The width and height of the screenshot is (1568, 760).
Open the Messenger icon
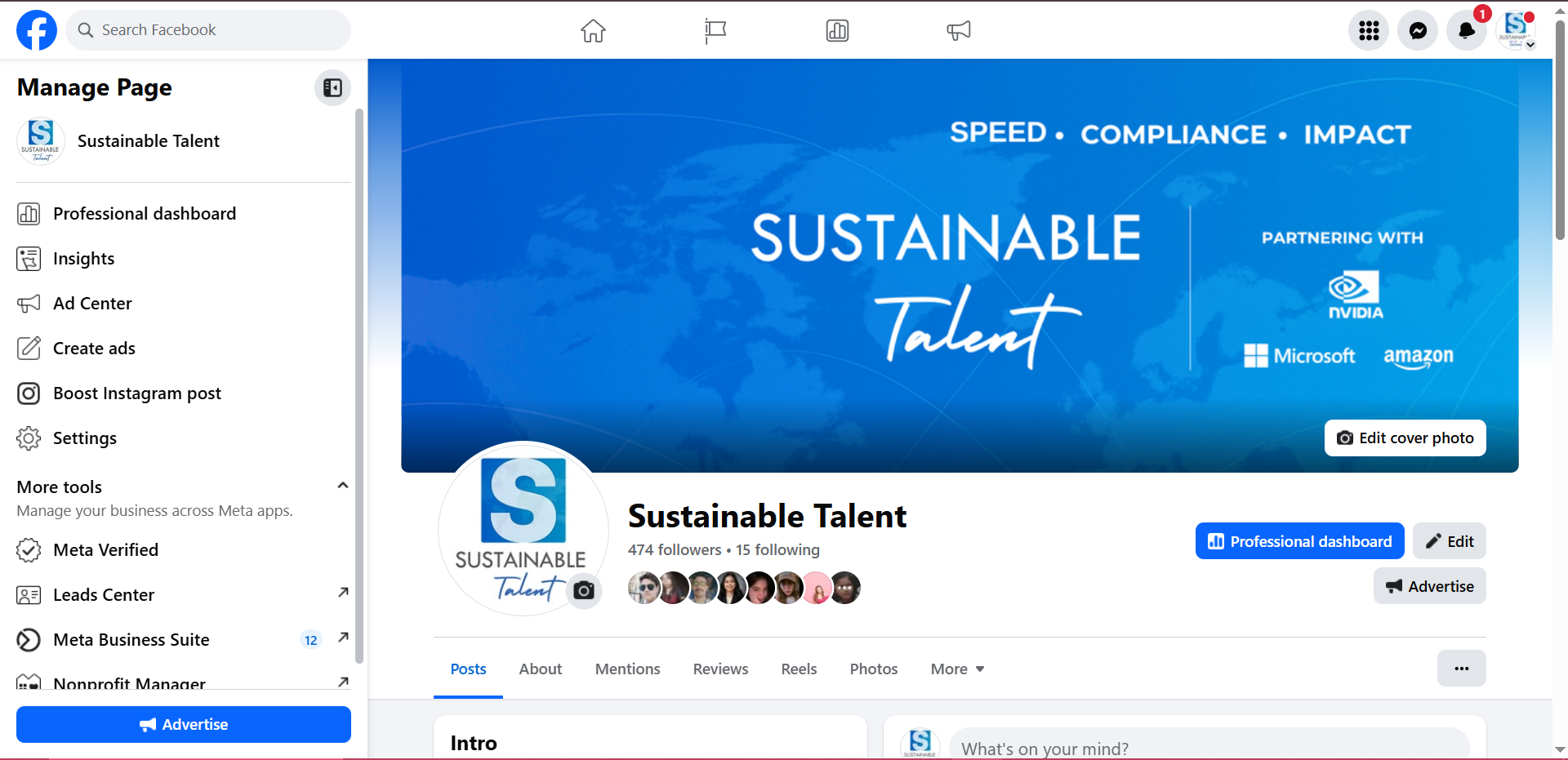pos(1418,31)
